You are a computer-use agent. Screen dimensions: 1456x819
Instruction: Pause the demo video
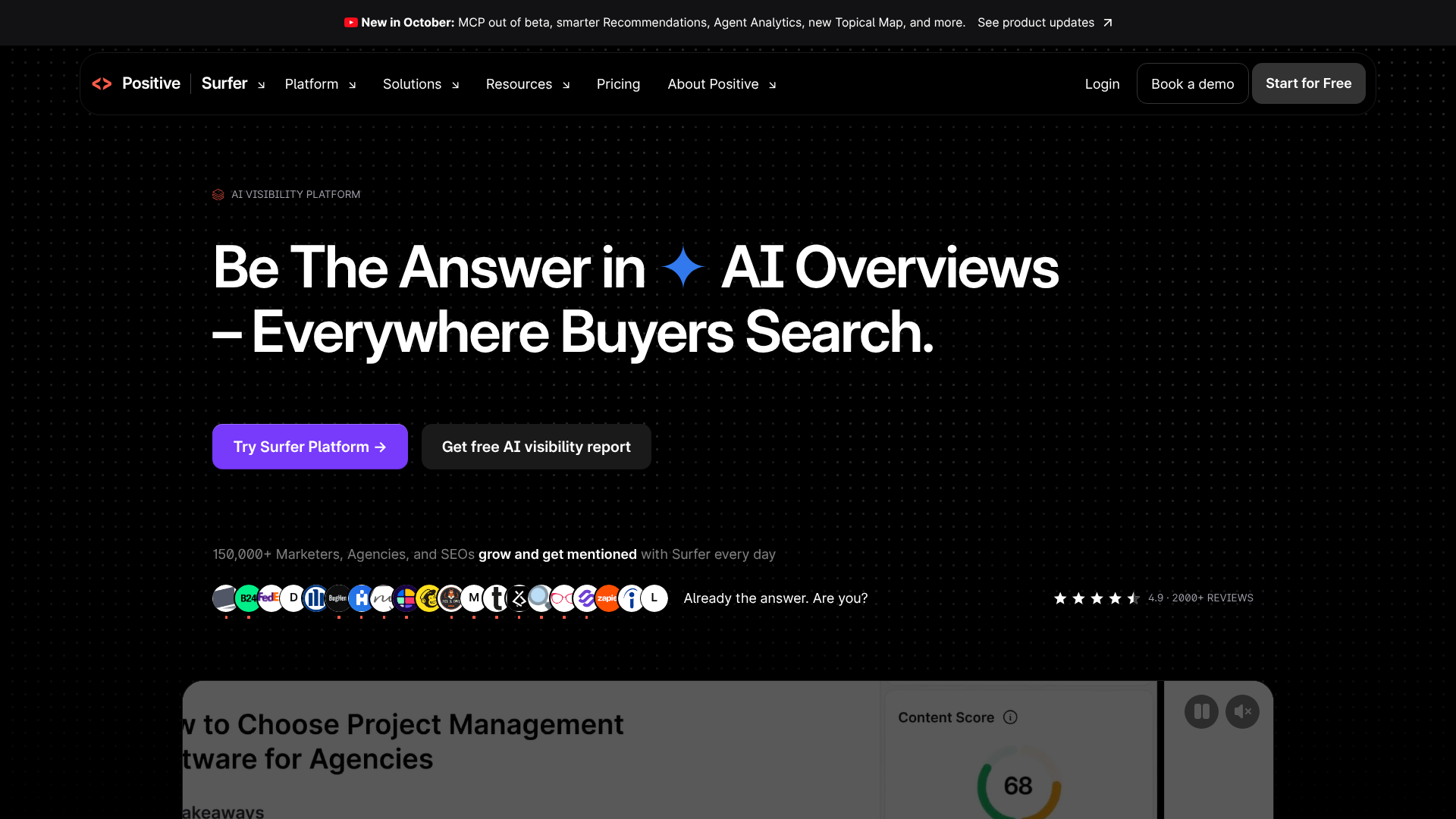click(x=1201, y=712)
